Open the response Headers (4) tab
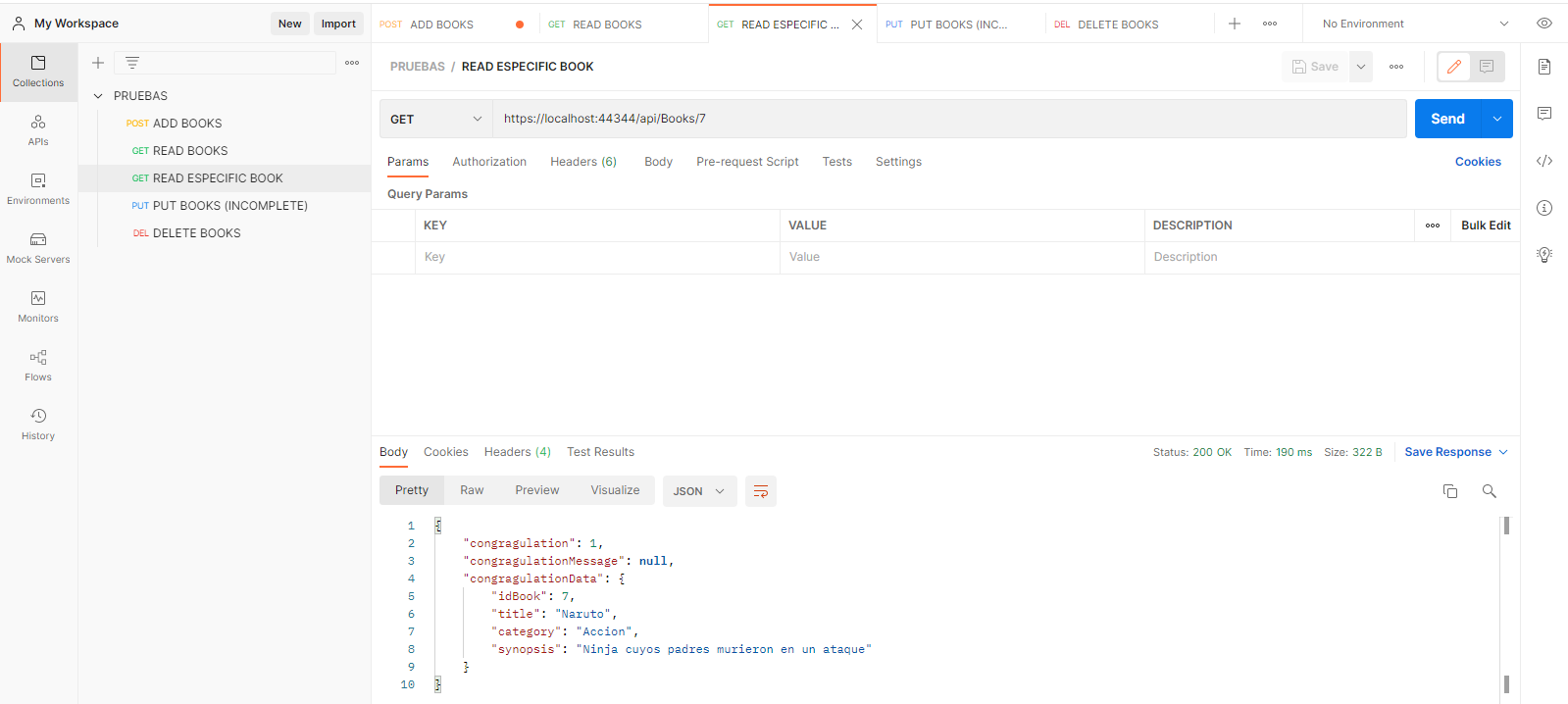This screenshot has width=1568, height=704. [518, 452]
